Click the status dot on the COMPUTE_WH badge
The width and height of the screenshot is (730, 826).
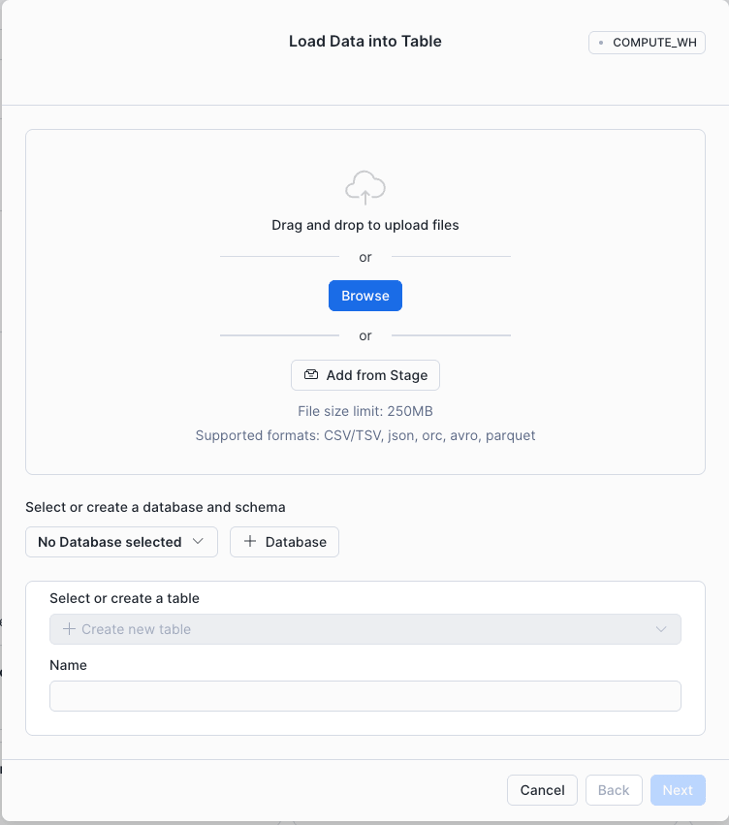[600, 42]
